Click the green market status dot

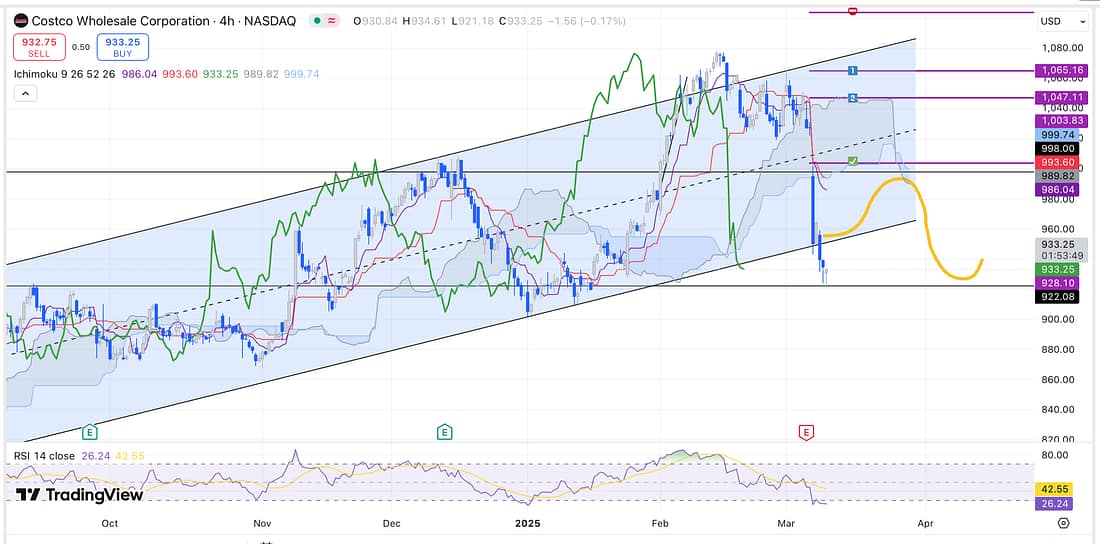[x=316, y=21]
